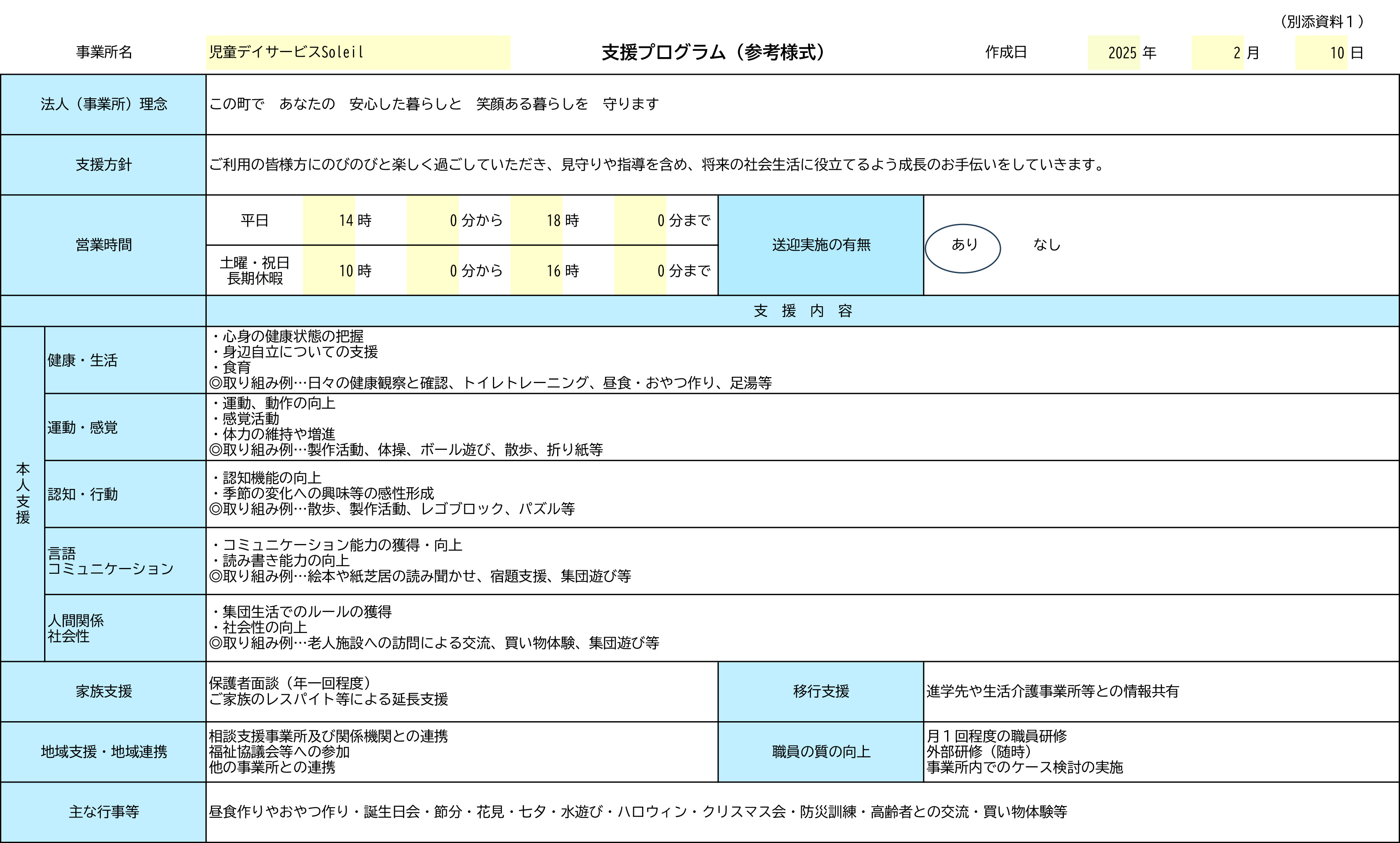Select the 人間関係 社会性 category cell

125,628
